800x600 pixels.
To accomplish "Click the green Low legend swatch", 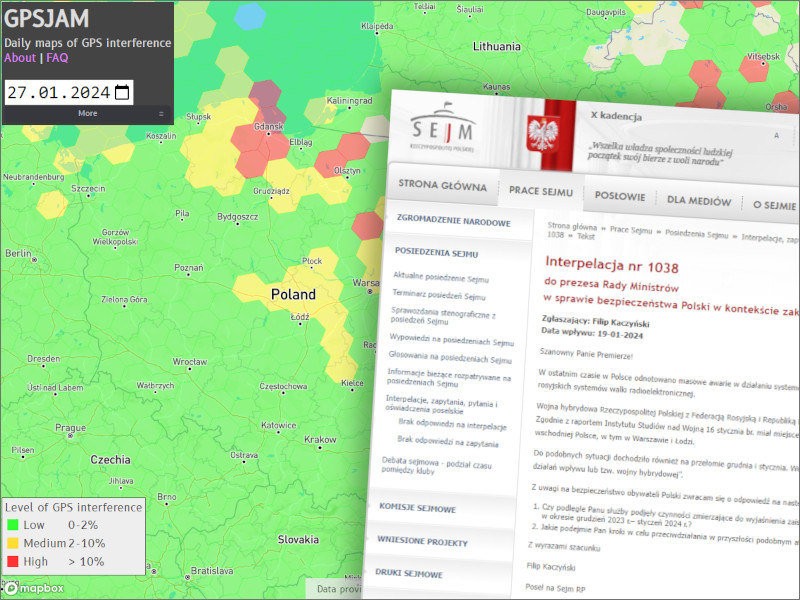I will [x=13, y=524].
